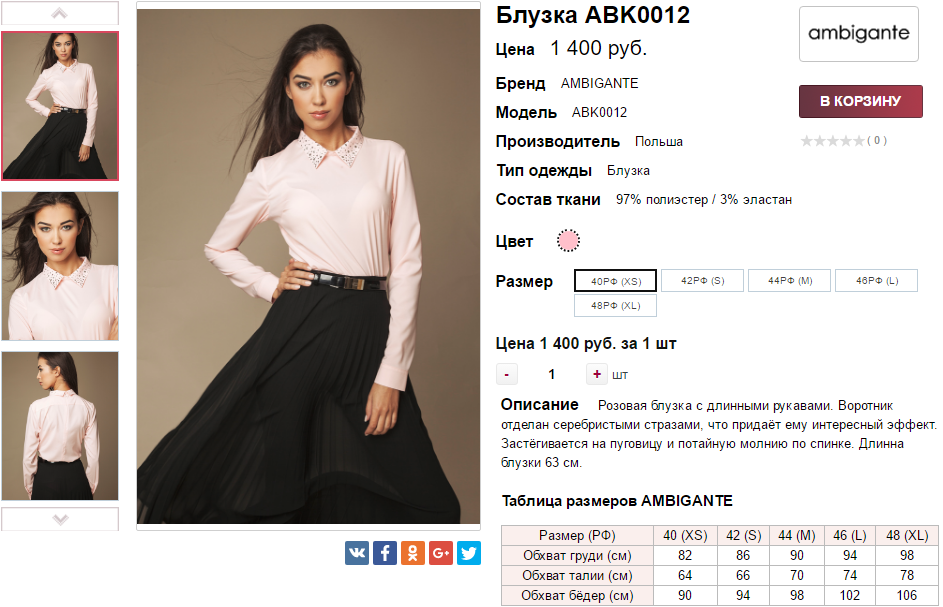This screenshot has height=607, width=943.
Task: Decrease quantity with minus button
Action: click(506, 374)
